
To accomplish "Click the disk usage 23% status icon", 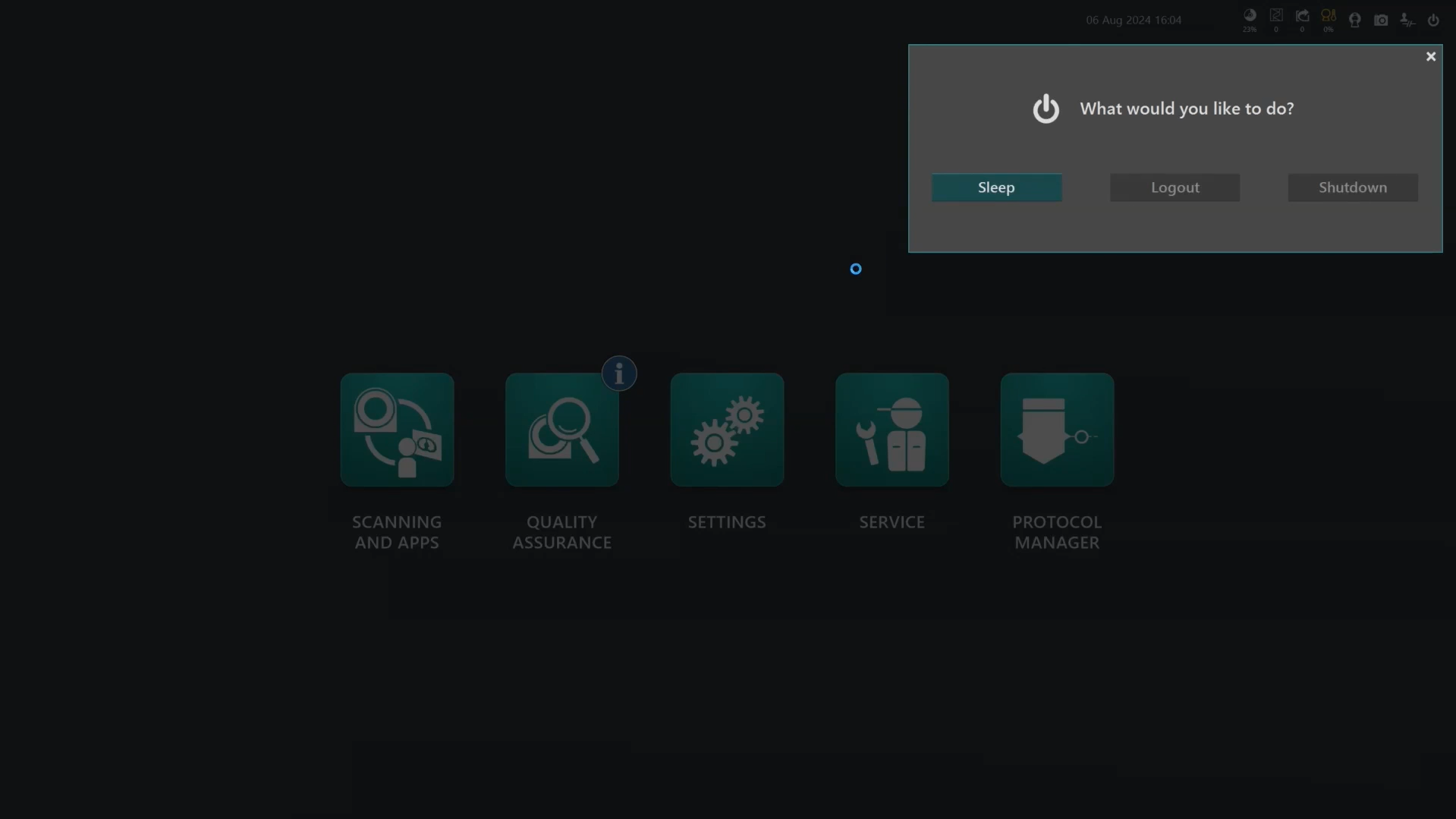I will [x=1250, y=20].
